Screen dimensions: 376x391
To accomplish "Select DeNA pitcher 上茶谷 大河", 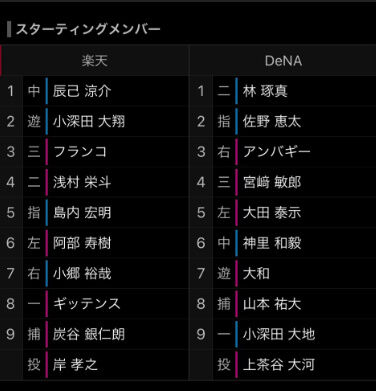I will click(279, 364).
